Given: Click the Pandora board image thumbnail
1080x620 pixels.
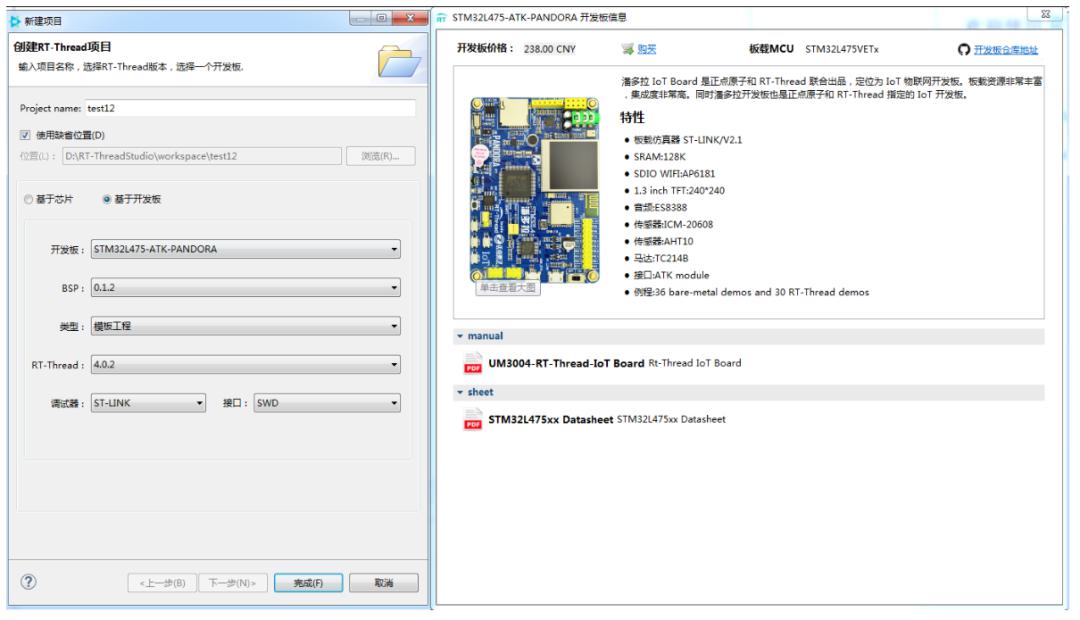Looking at the screenshot, I should pyautogui.click(x=535, y=189).
